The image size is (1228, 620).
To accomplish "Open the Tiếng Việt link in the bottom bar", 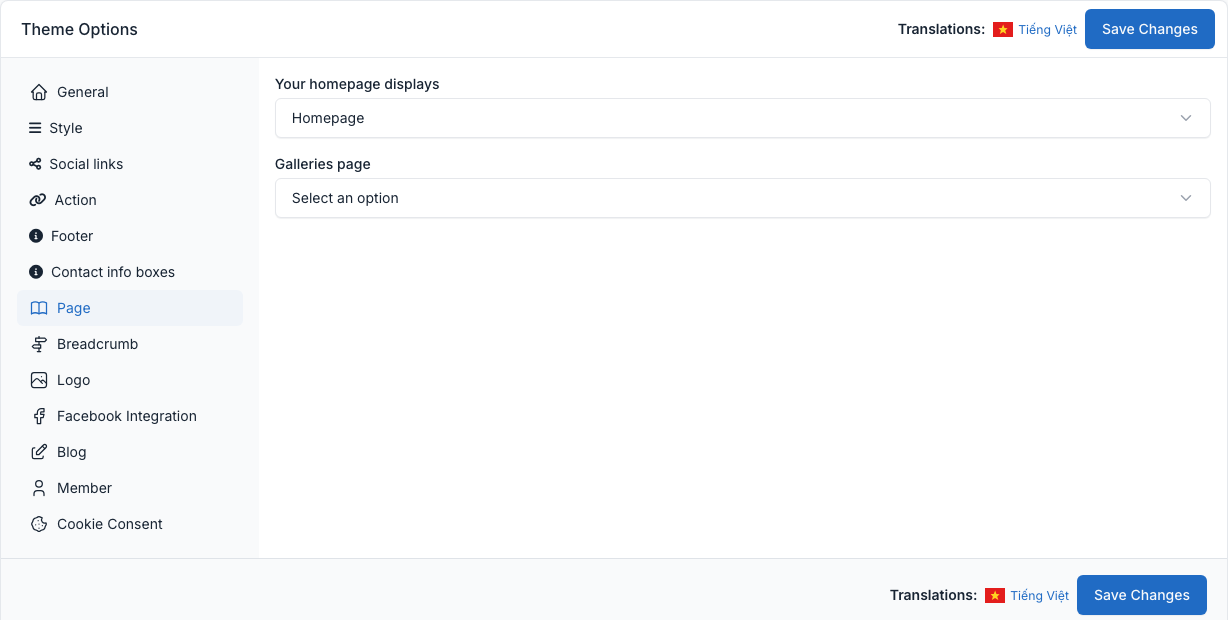I will [x=1040, y=596].
